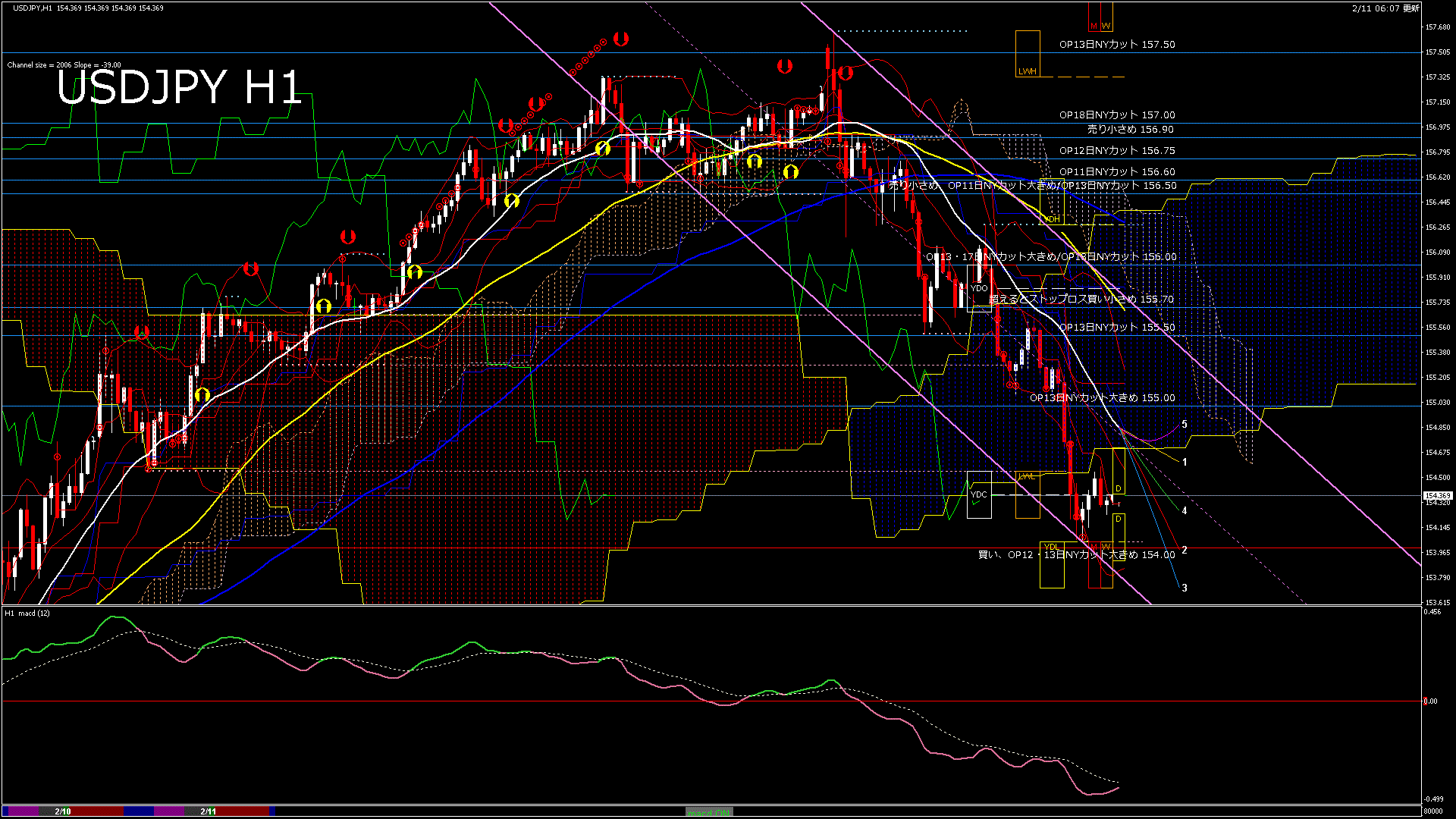Click the H1 macd (12) indicator label
1456x819 pixels.
pos(27,613)
